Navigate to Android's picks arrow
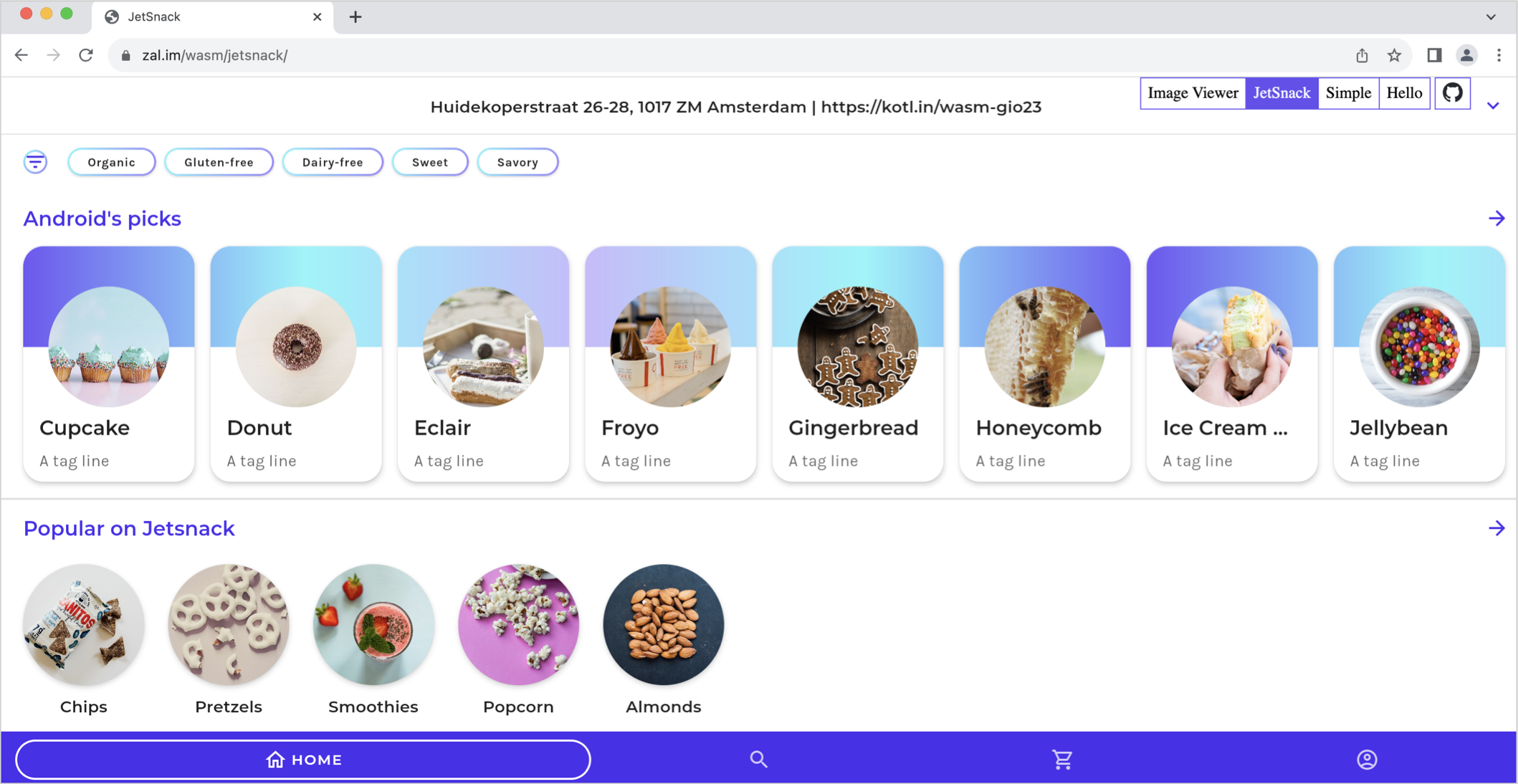The width and height of the screenshot is (1518, 784). point(1497,218)
